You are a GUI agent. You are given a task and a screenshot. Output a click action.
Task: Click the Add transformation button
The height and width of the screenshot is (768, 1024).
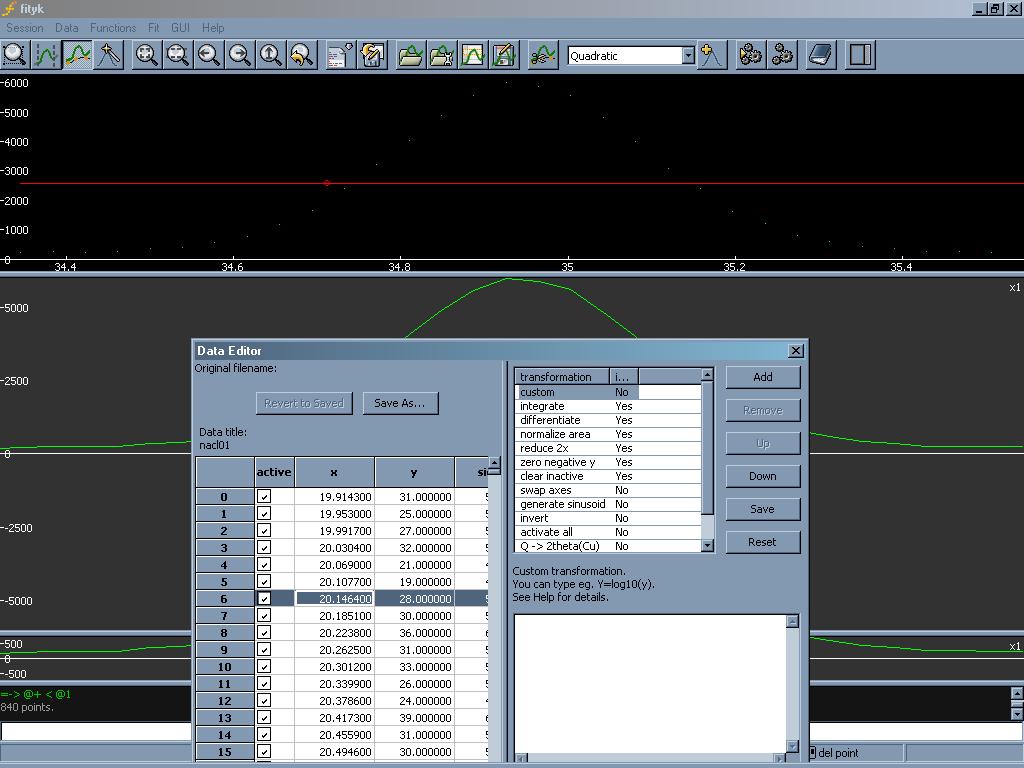click(763, 377)
